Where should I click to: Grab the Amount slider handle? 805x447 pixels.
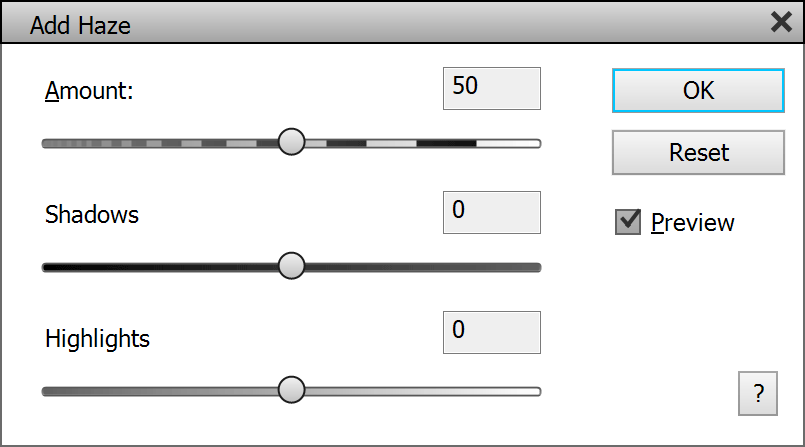coord(291,142)
